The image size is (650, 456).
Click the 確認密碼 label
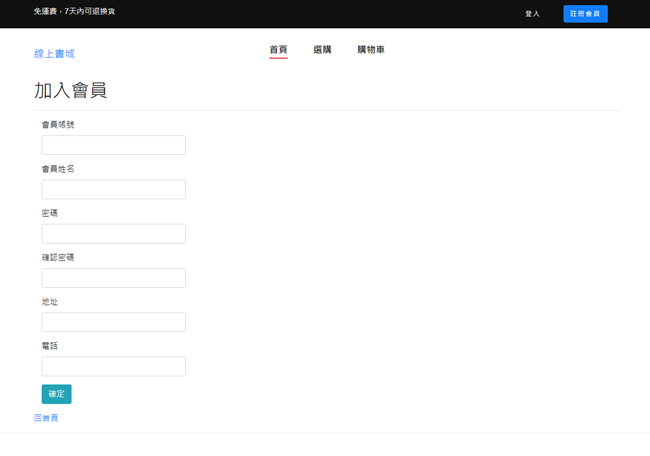click(58, 257)
